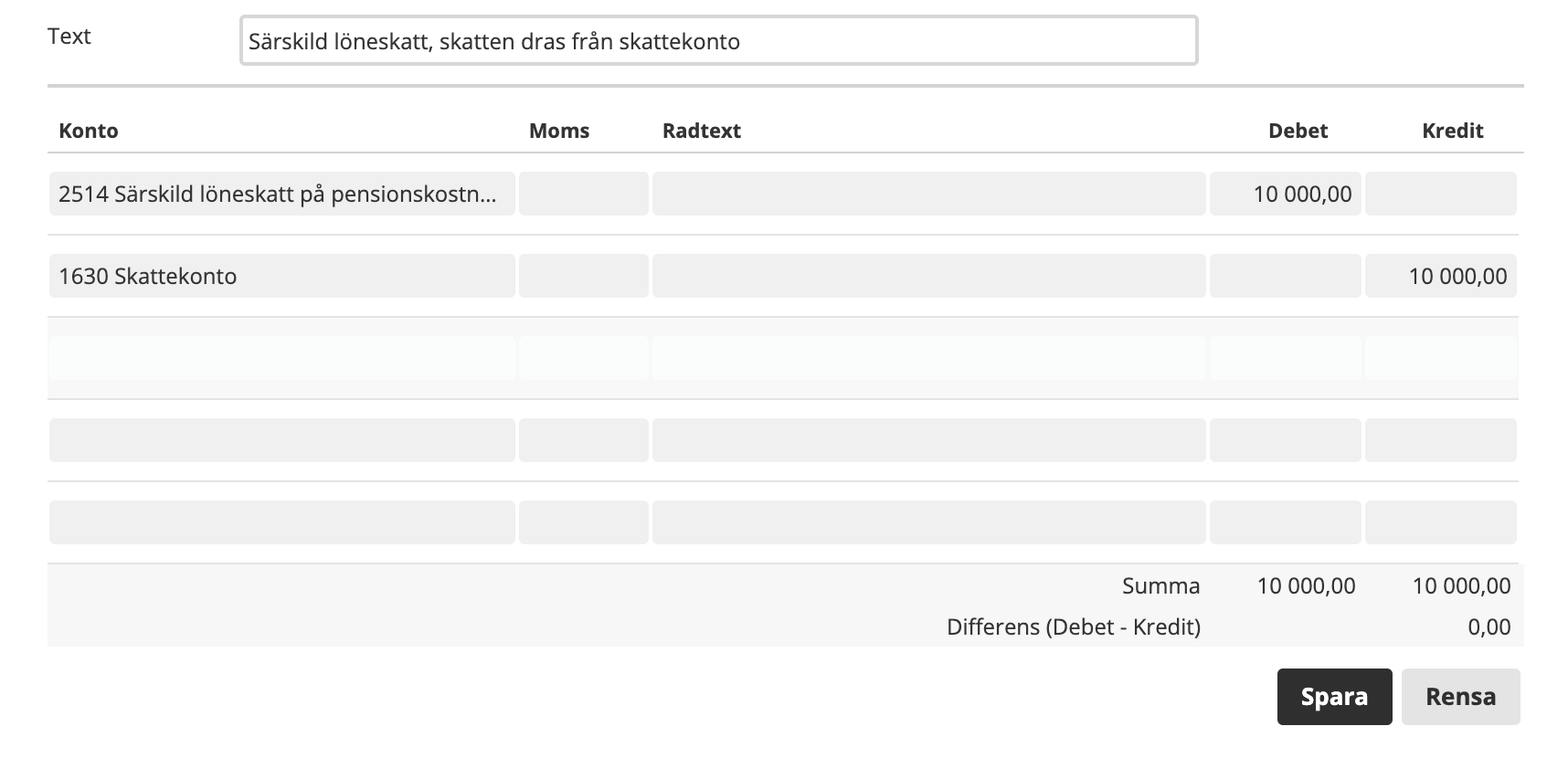
Task: Click the Rensa button
Action: (1460, 697)
